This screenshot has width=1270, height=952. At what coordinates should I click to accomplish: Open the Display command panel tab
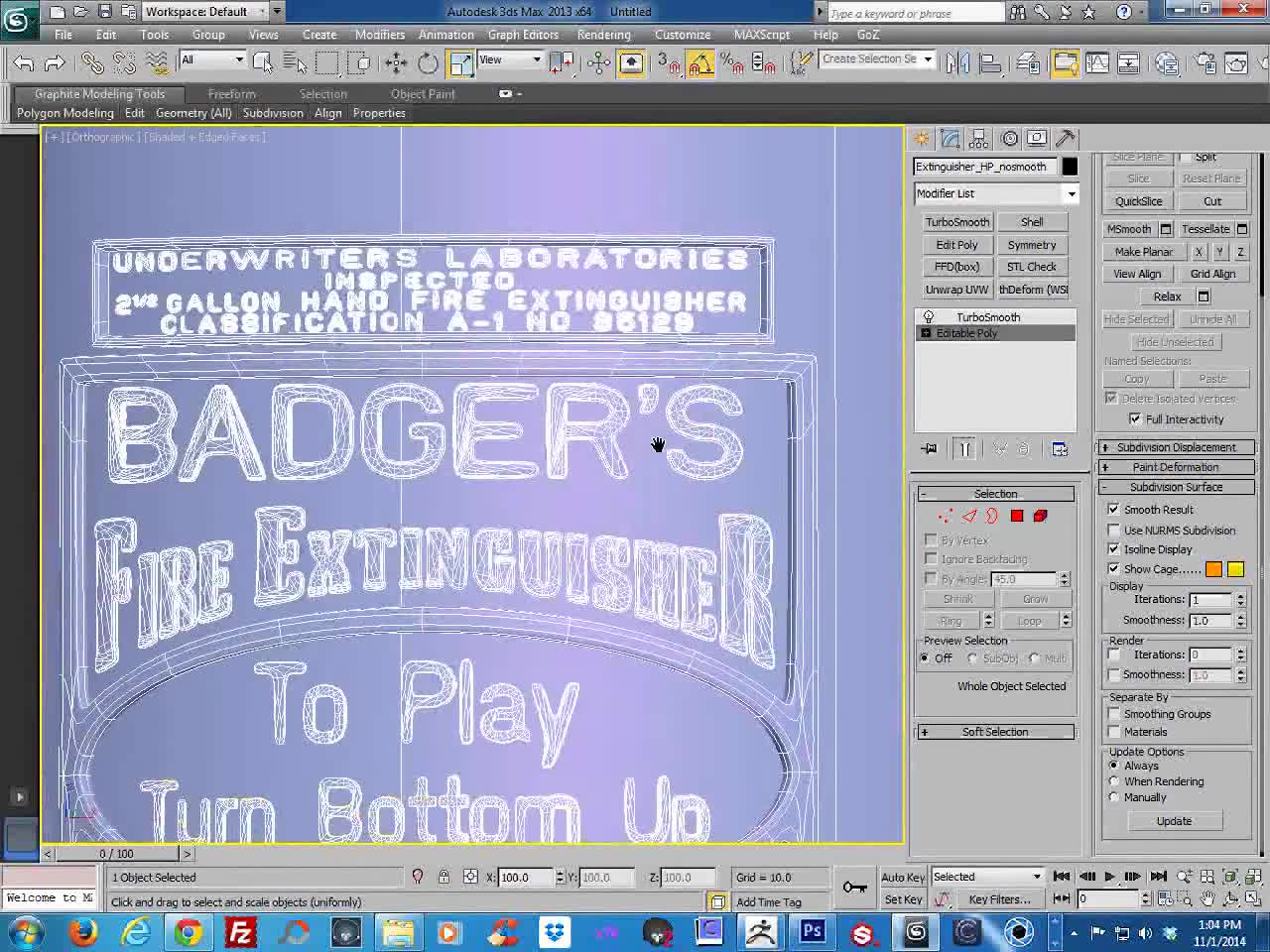pyautogui.click(x=1037, y=139)
